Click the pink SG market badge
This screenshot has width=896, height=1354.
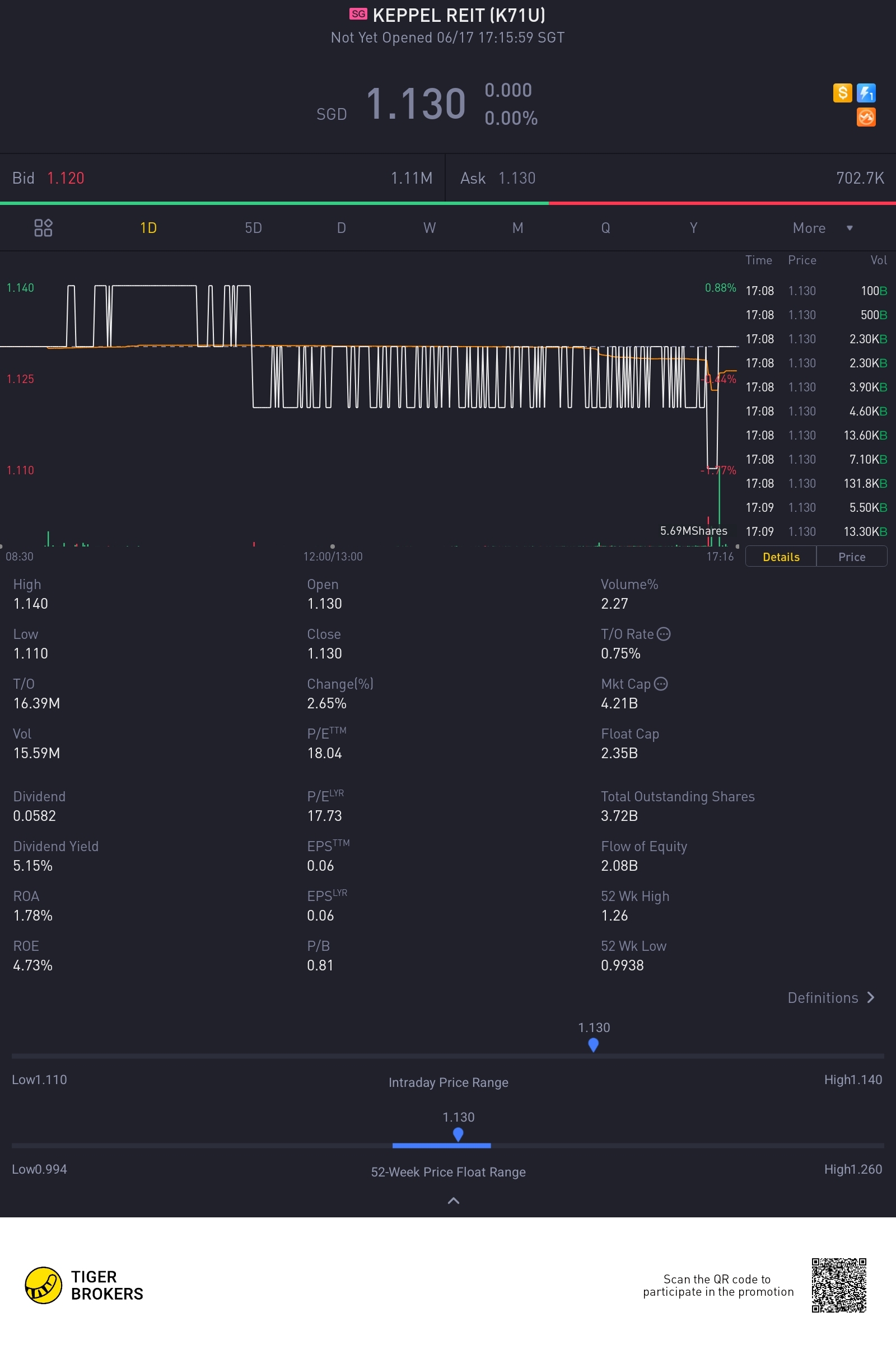coord(358,15)
